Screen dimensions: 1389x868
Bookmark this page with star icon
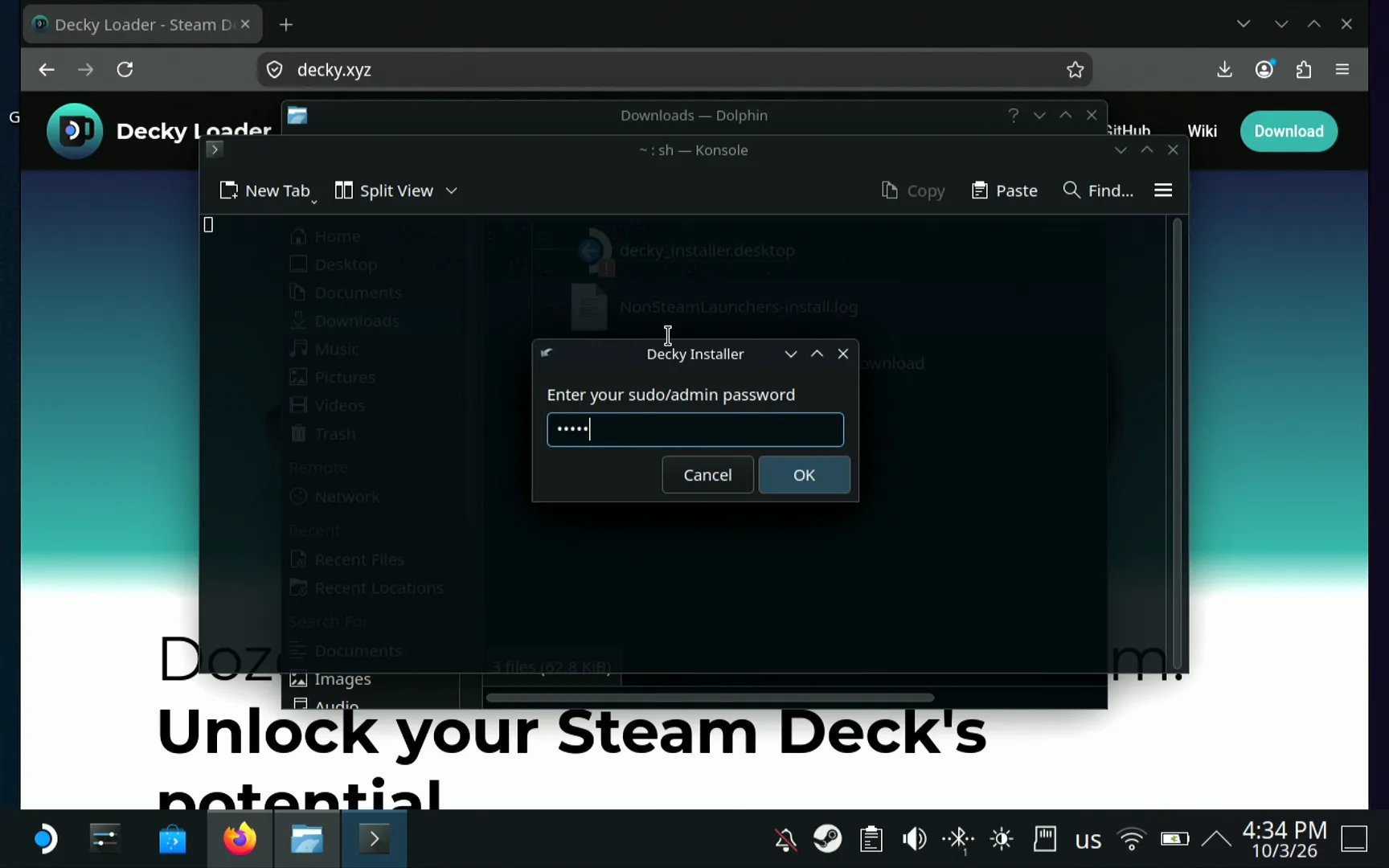point(1075,70)
